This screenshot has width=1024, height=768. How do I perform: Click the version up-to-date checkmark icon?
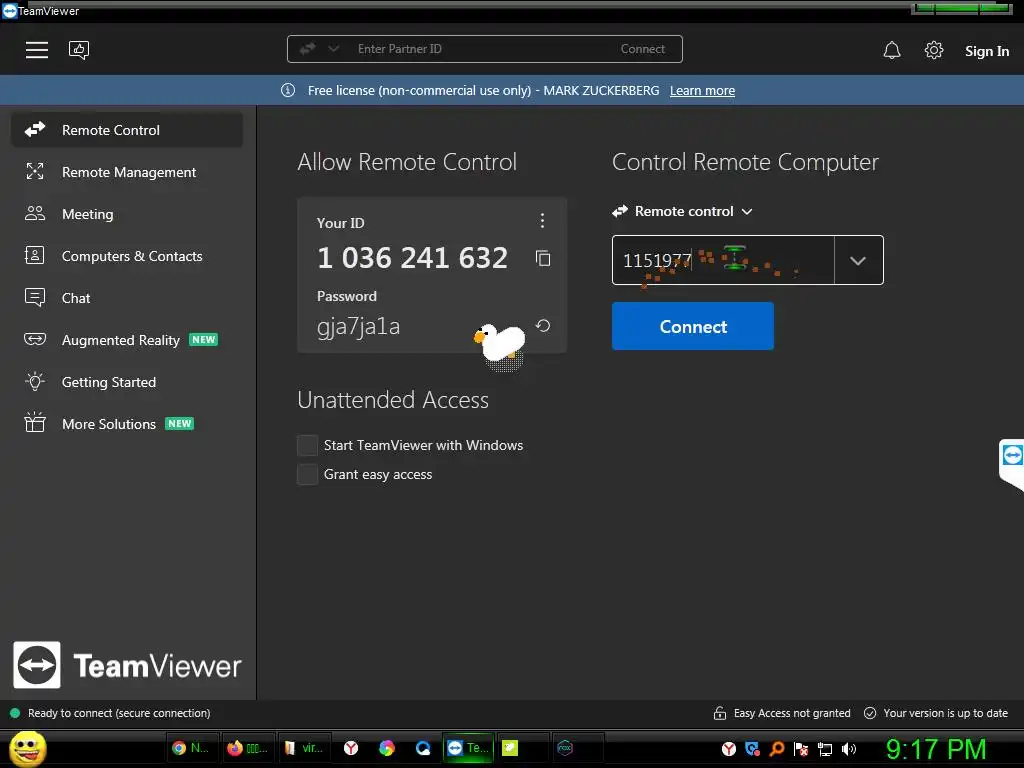coord(870,713)
